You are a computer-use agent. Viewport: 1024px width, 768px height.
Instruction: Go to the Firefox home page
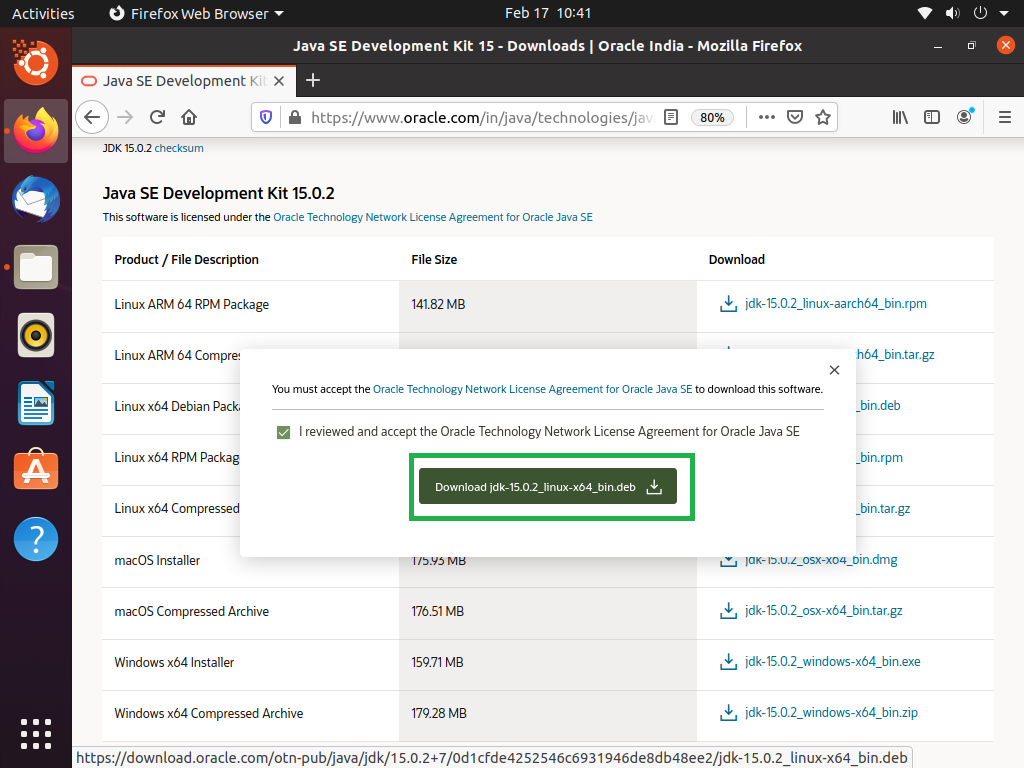coord(189,118)
